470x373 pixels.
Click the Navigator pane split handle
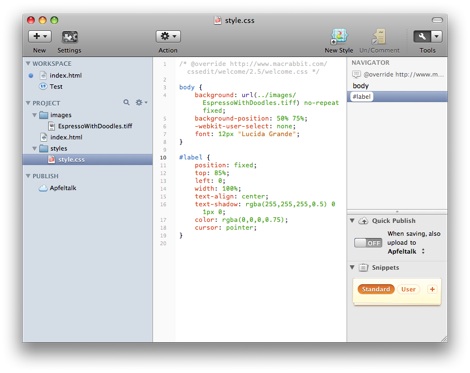(x=397, y=212)
